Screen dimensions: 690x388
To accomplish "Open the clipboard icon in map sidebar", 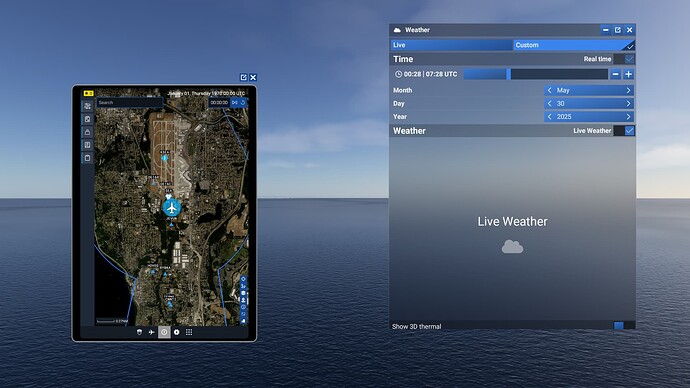I will click(x=87, y=157).
